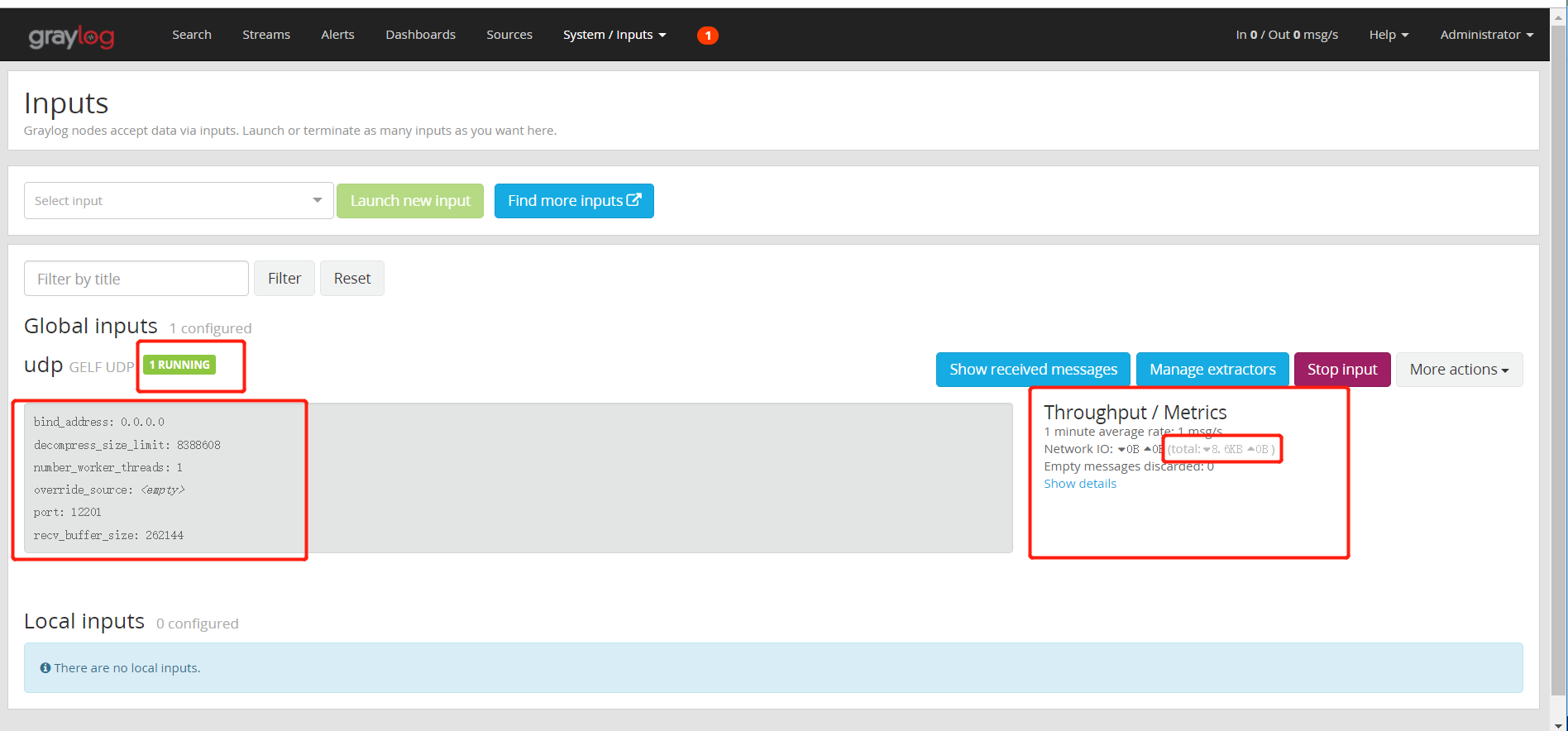Click the info icon in local inputs notice

[45, 668]
